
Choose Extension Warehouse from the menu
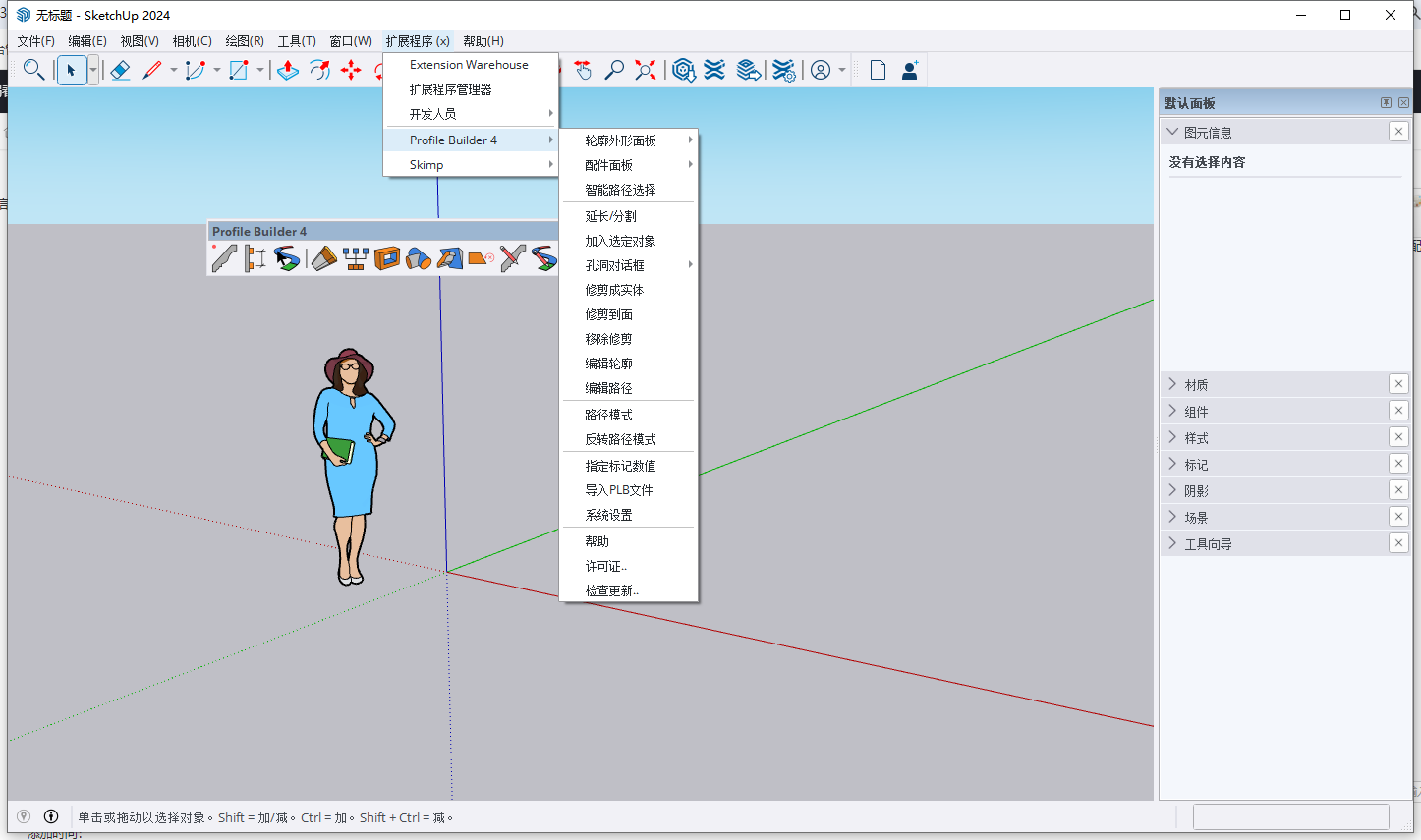[x=470, y=65]
